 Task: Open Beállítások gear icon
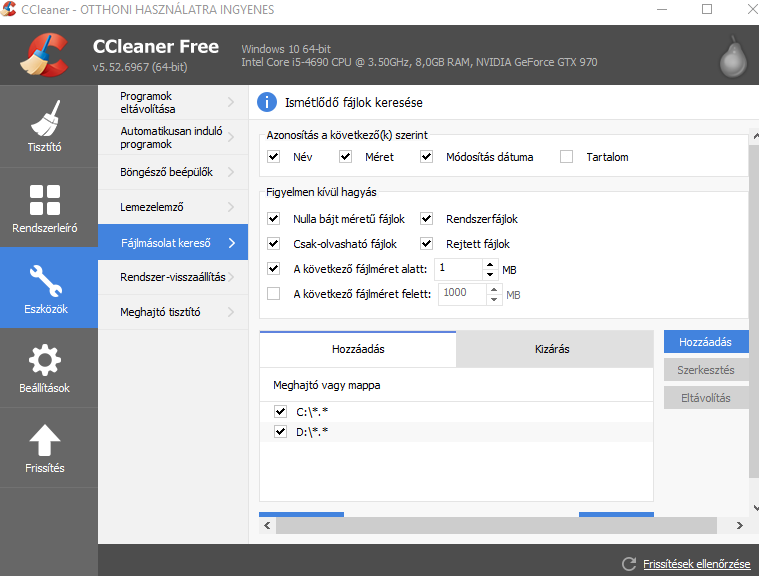[45, 360]
